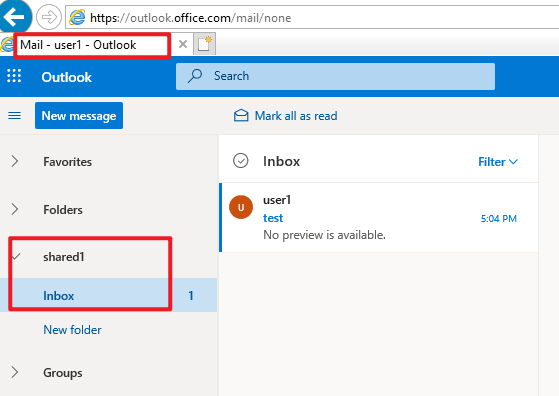559x396 pixels.
Task: Click the Inbox heading in message list
Action: click(x=281, y=161)
